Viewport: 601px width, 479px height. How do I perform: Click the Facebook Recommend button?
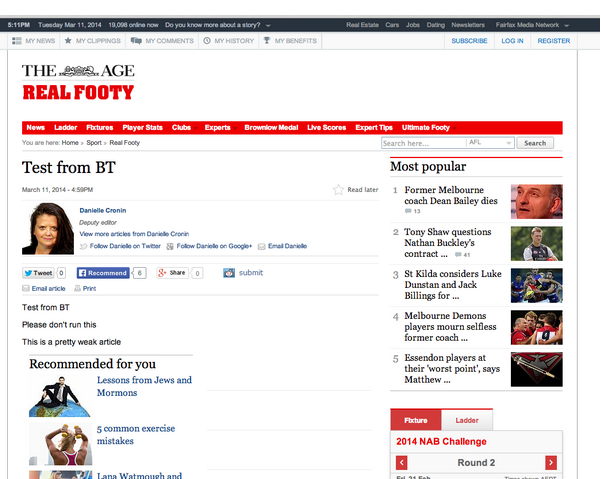[x=103, y=273]
